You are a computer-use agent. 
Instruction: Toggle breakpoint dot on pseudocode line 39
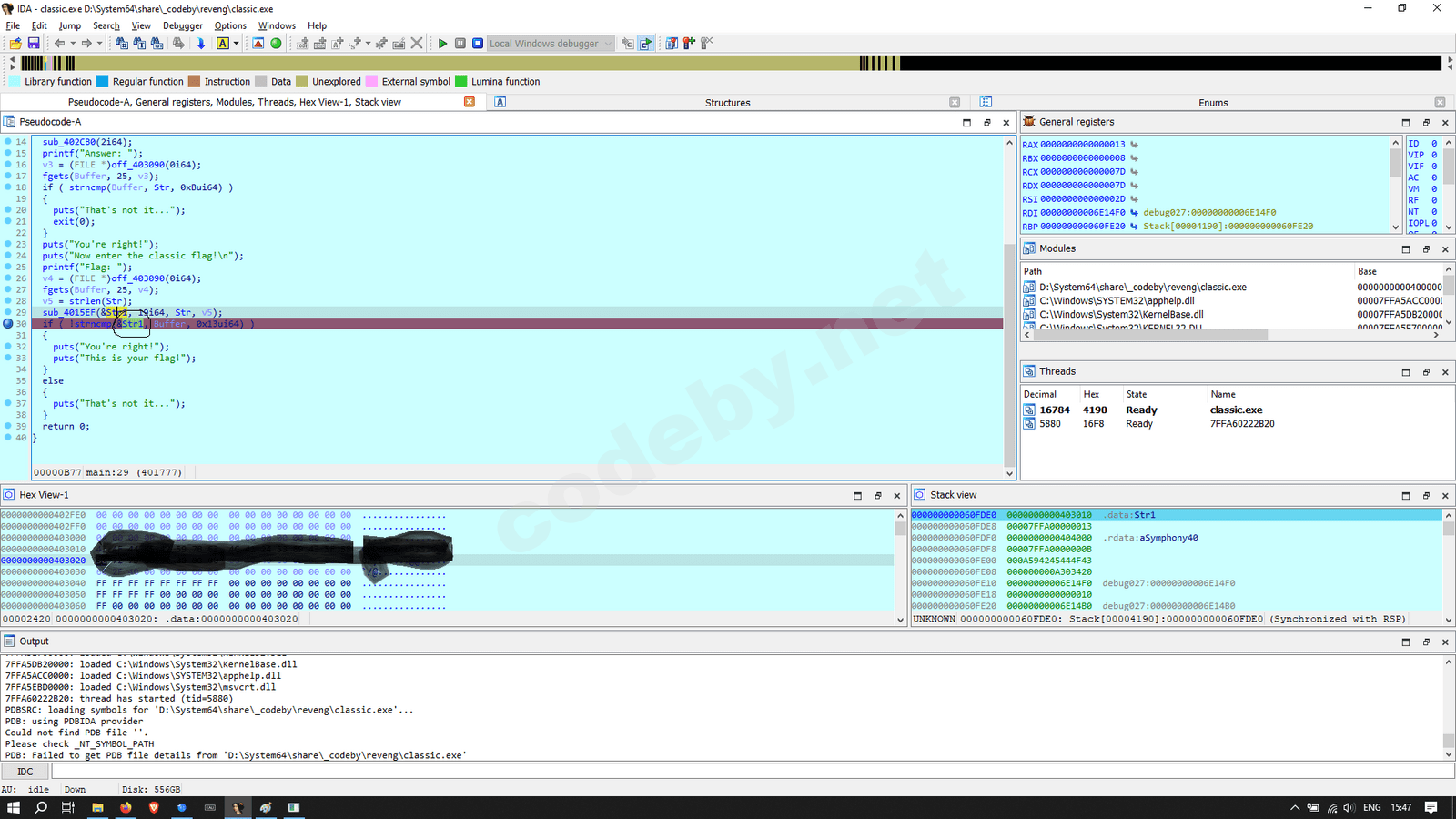click(x=7, y=426)
